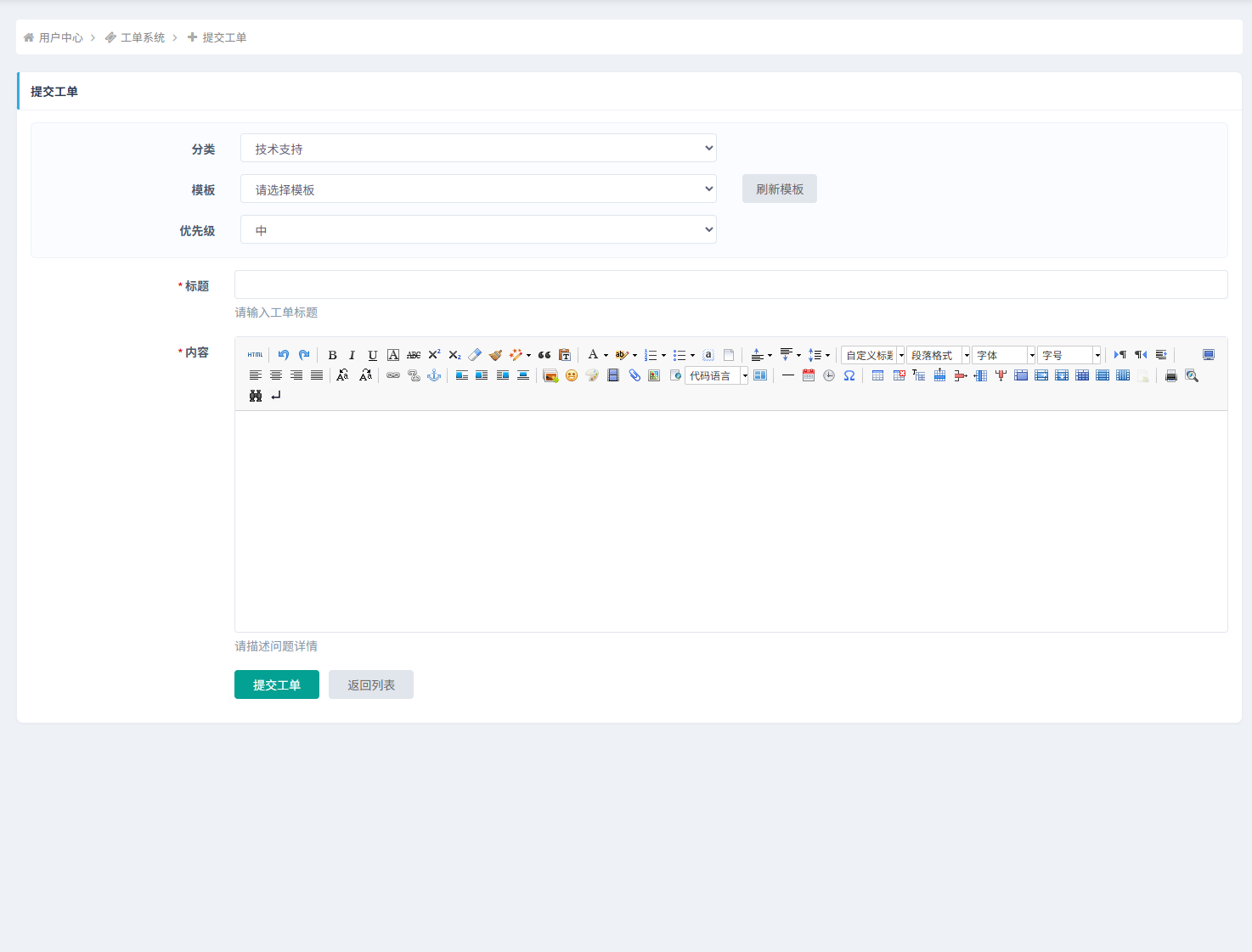Image resolution: width=1252 pixels, height=952 pixels.
Task: Click the undo arrow in editor toolbar
Action: click(x=284, y=355)
